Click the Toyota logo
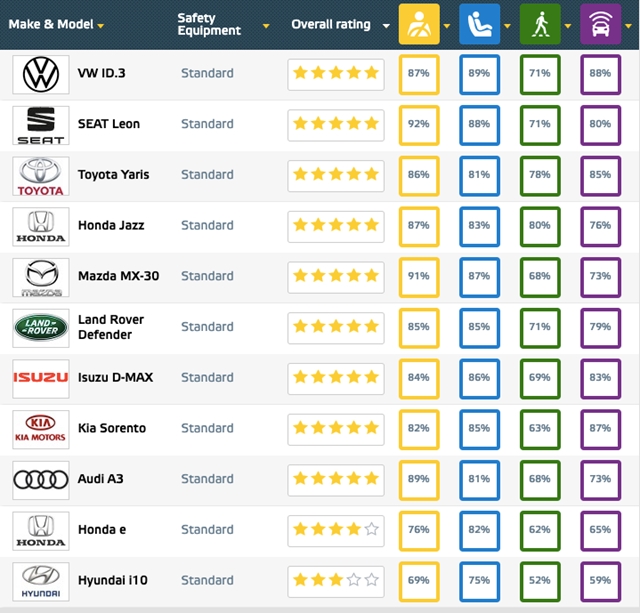Image resolution: width=640 pixels, height=613 pixels. tap(41, 175)
